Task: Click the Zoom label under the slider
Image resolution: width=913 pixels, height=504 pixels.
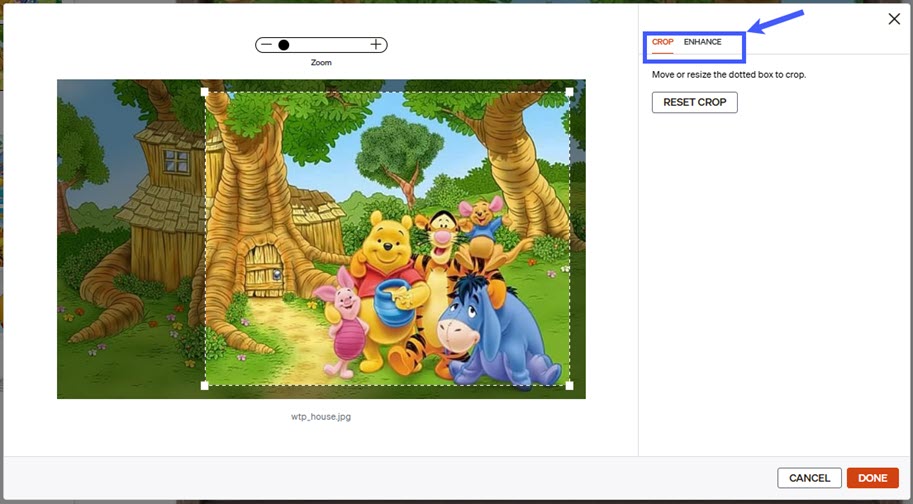Action: [x=321, y=62]
